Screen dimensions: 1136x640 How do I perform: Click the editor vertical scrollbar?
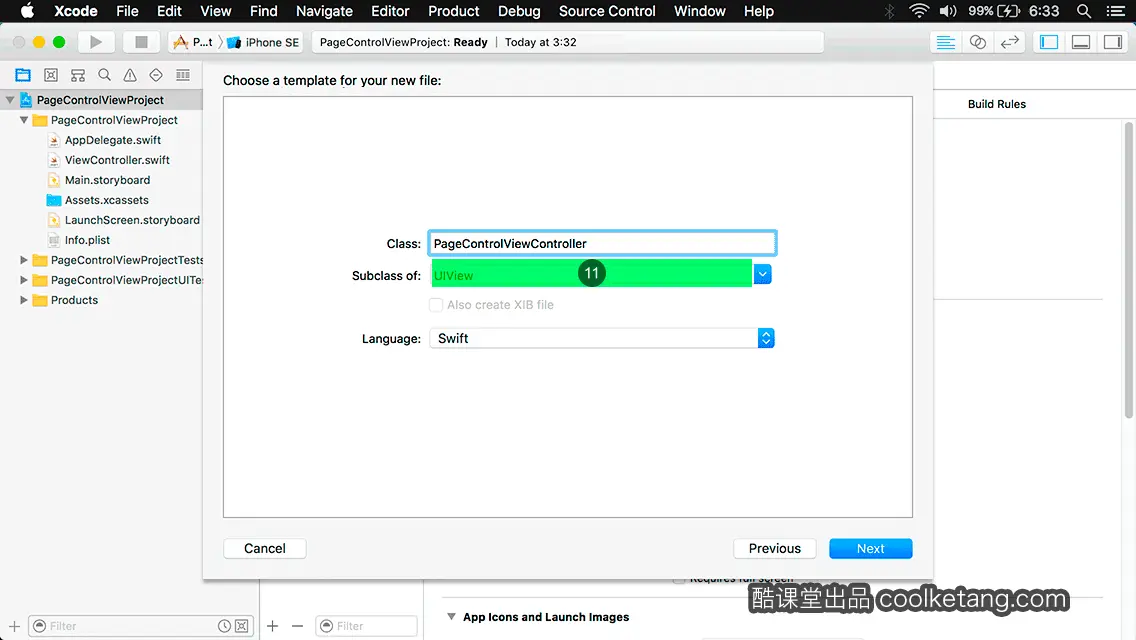coord(1128,270)
